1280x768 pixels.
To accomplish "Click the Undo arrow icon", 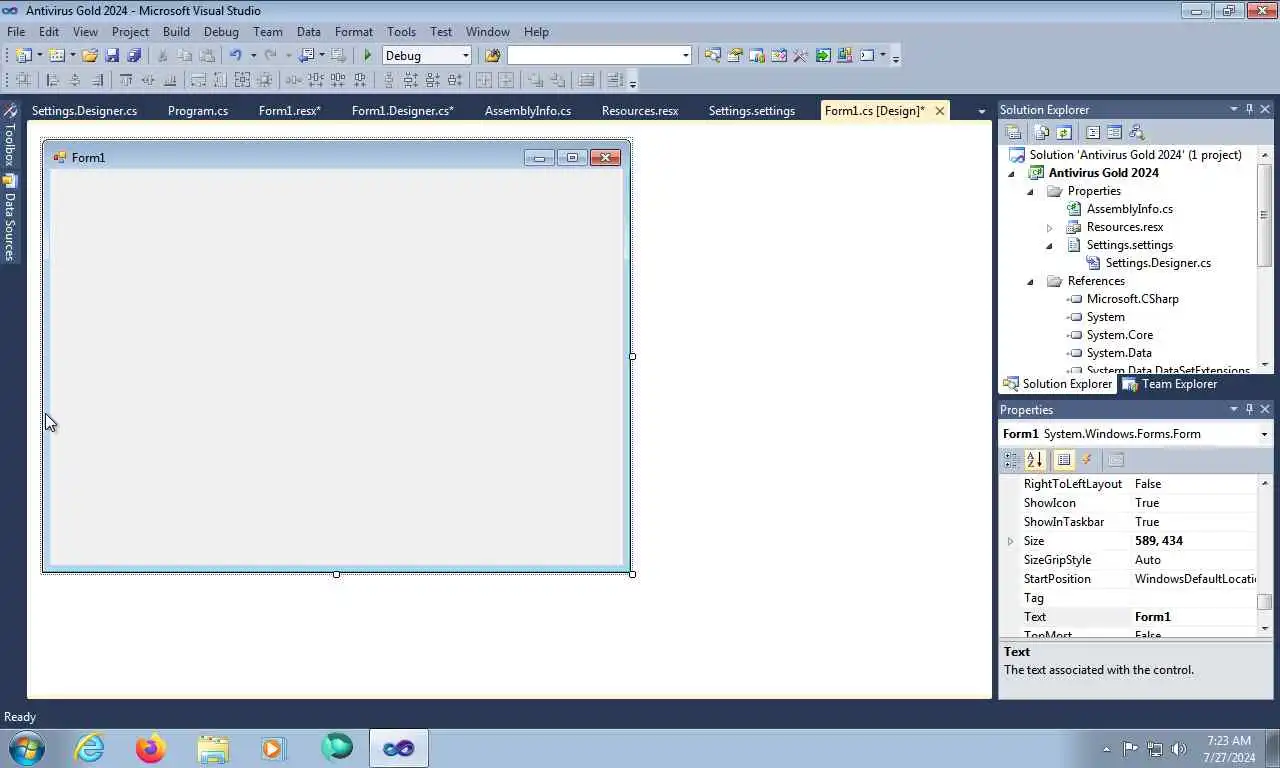I will point(236,55).
